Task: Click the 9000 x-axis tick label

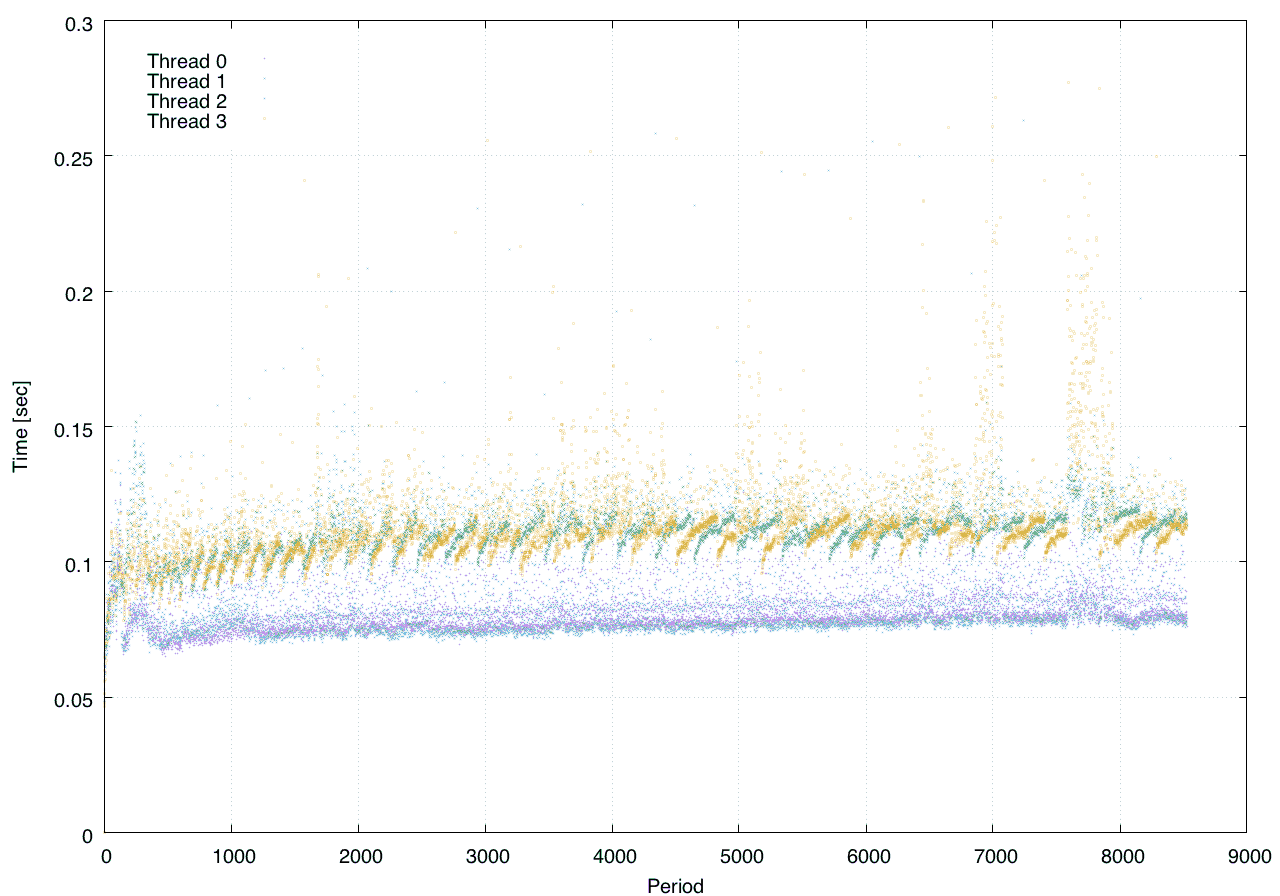Action: tap(1245, 856)
